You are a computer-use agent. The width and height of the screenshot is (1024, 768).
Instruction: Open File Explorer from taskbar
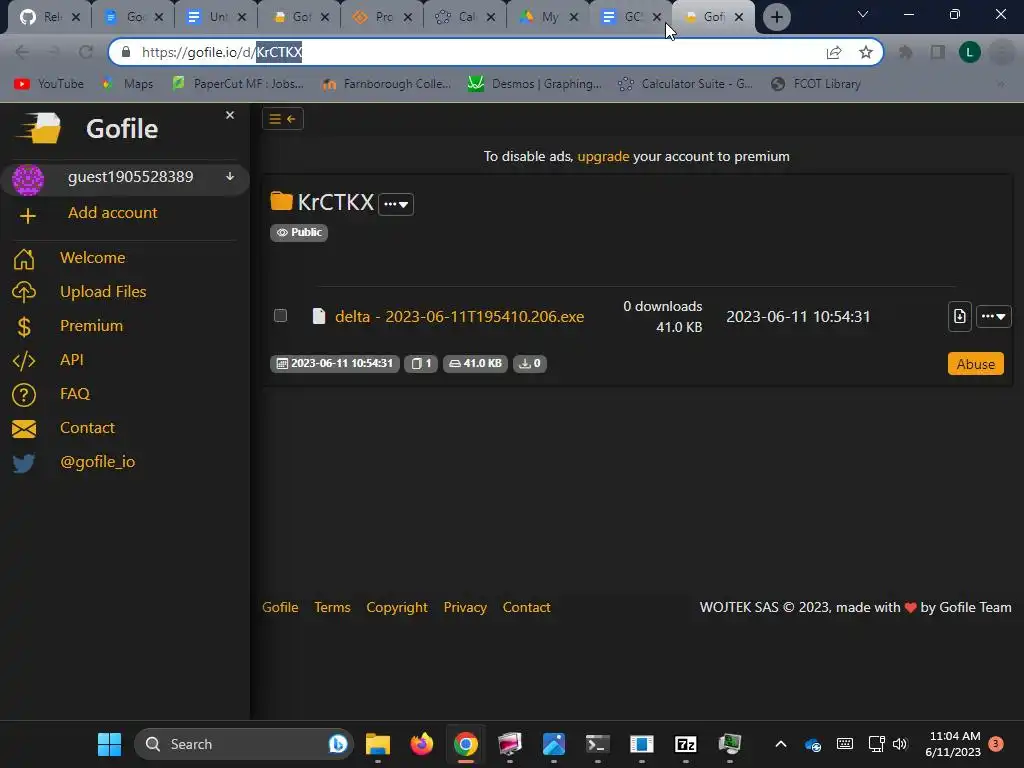click(377, 744)
